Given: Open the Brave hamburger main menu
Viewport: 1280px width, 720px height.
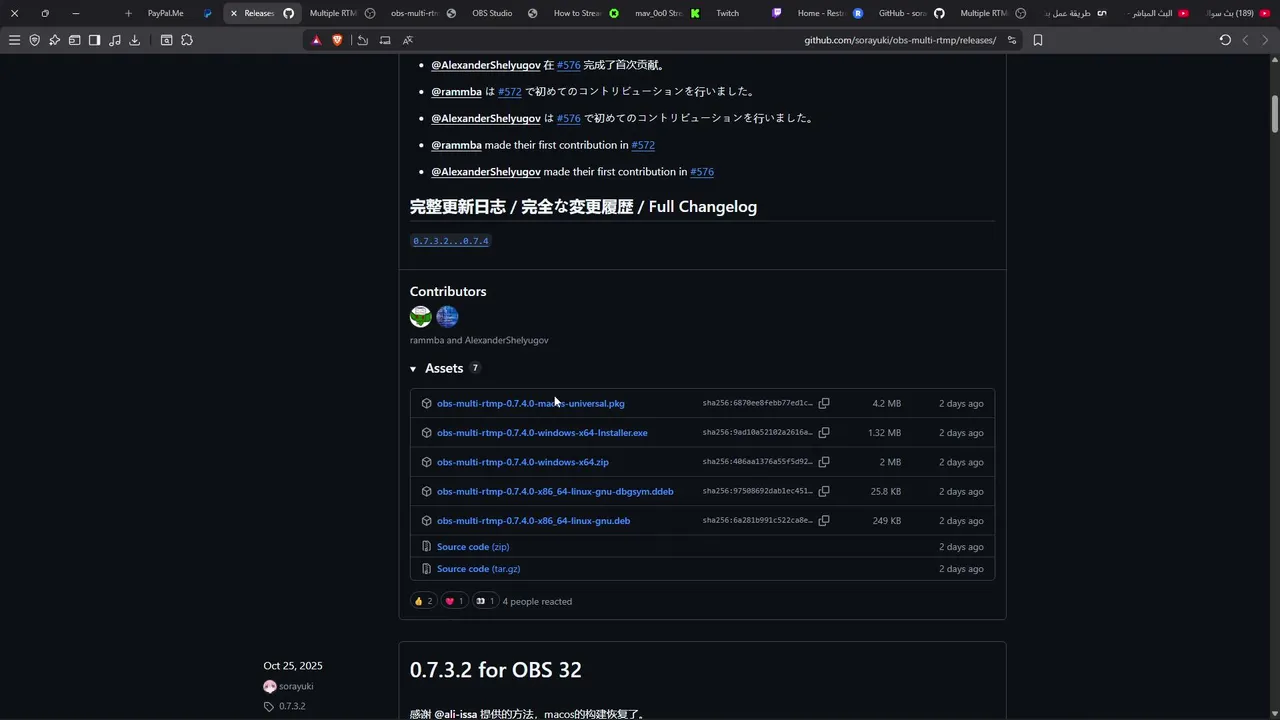Looking at the screenshot, I should click(x=14, y=40).
